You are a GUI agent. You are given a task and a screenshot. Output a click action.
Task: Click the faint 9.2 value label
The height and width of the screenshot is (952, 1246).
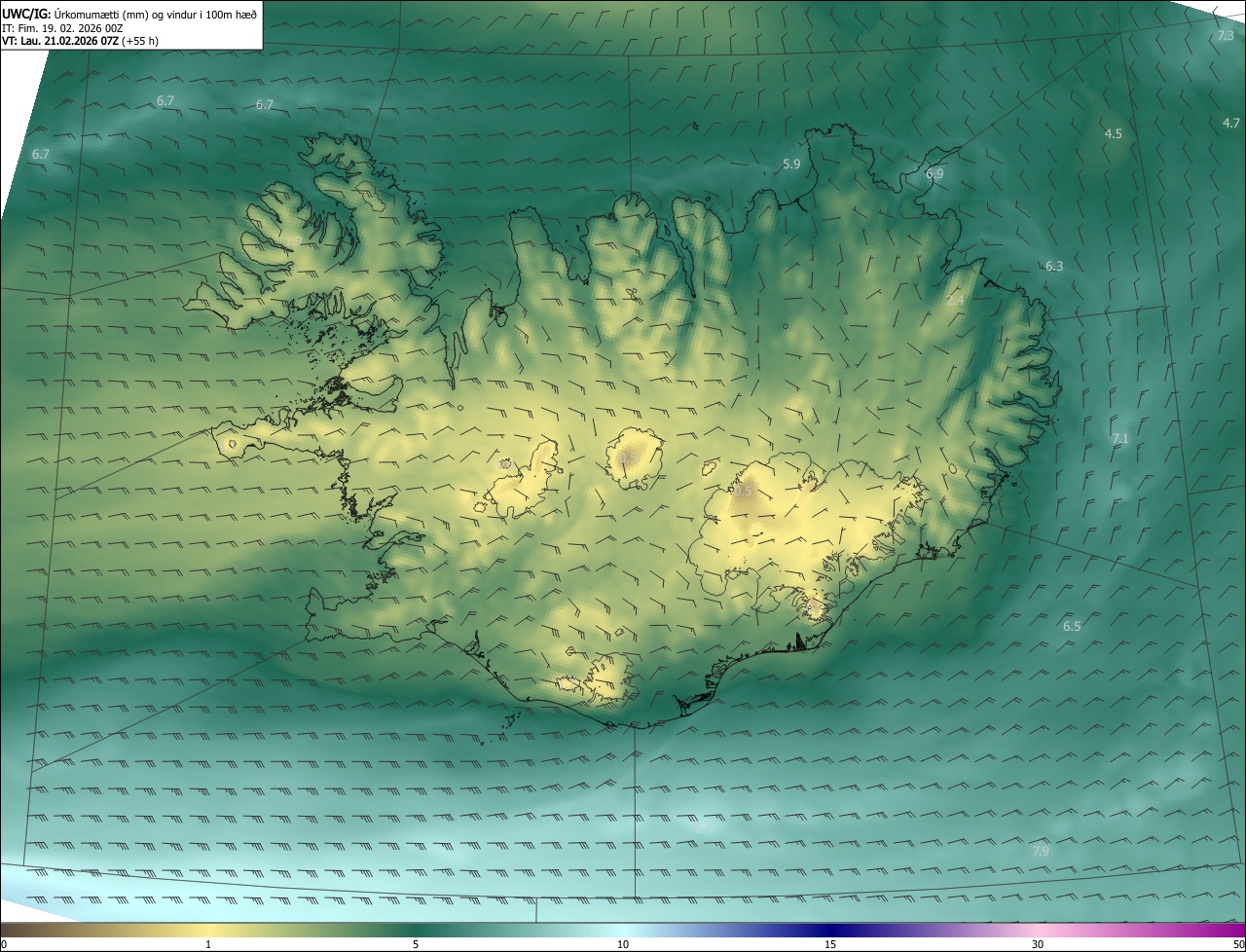[703, 825]
